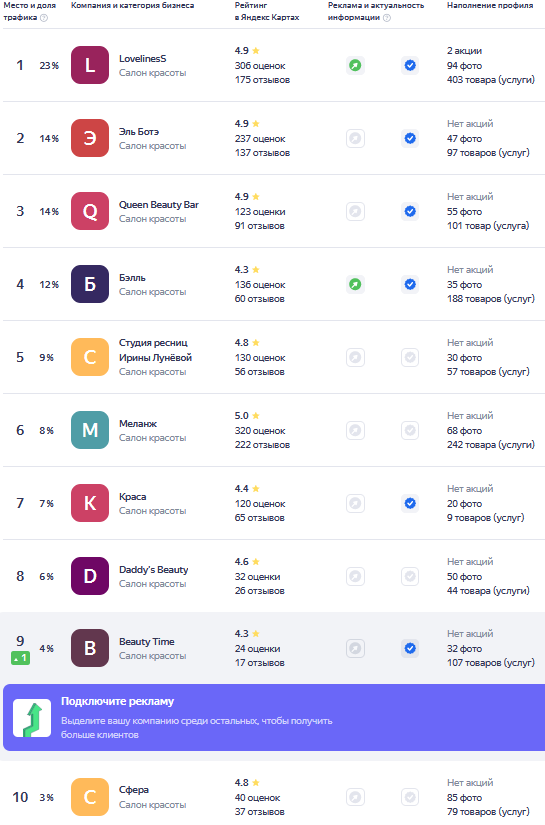Image resolution: width=545 pixels, height=825 pixels.
Task: Click the green arrow icon in advertising banner
Action: pos(32,718)
